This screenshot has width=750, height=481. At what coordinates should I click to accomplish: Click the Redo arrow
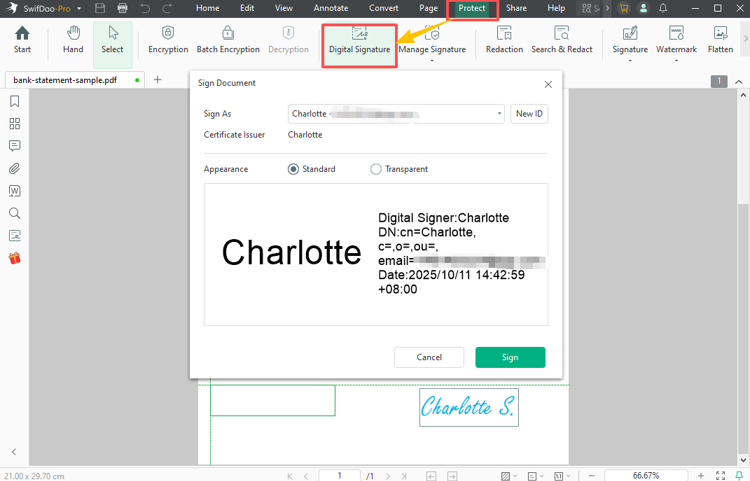(167, 8)
